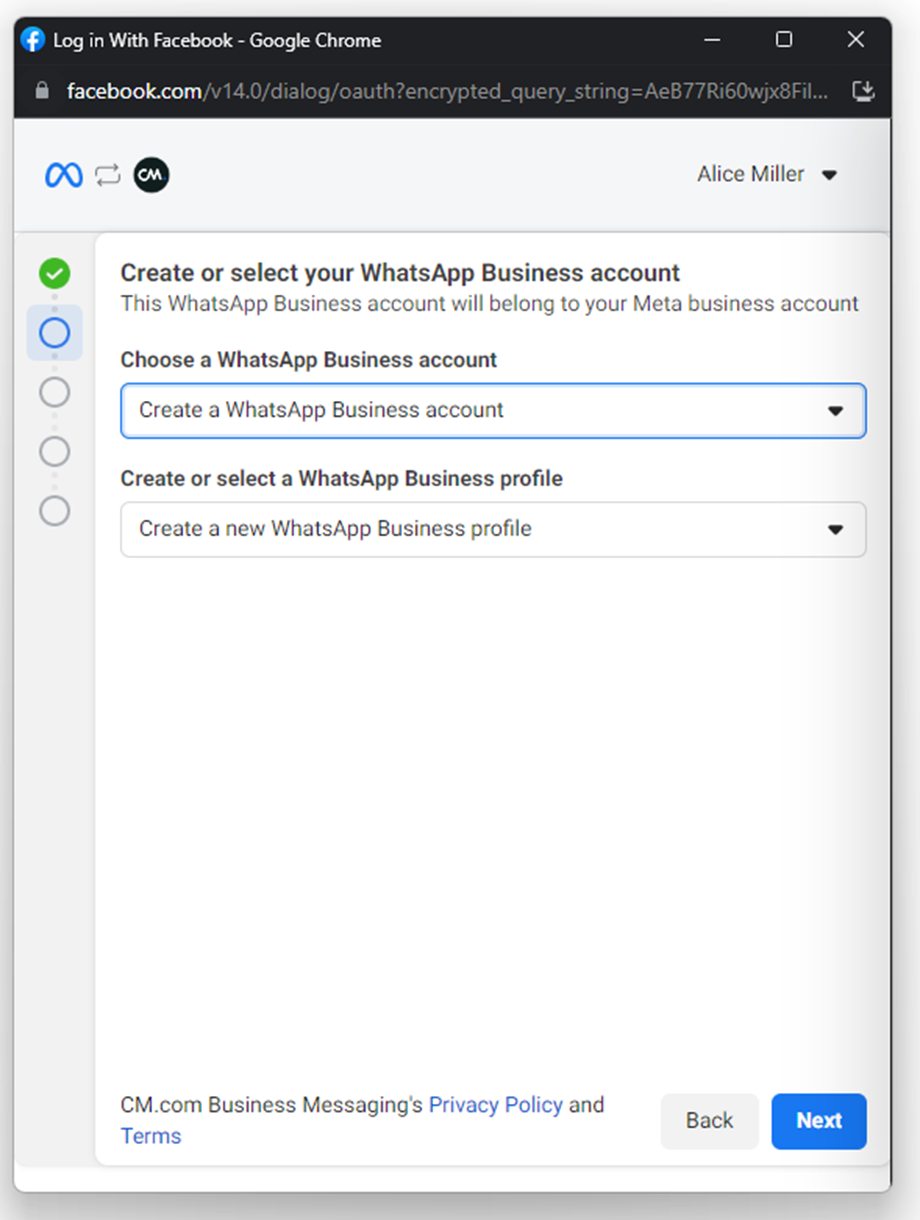This screenshot has height=1220, width=920.
Task: Click the install app icon in address bar
Action: click(862, 91)
